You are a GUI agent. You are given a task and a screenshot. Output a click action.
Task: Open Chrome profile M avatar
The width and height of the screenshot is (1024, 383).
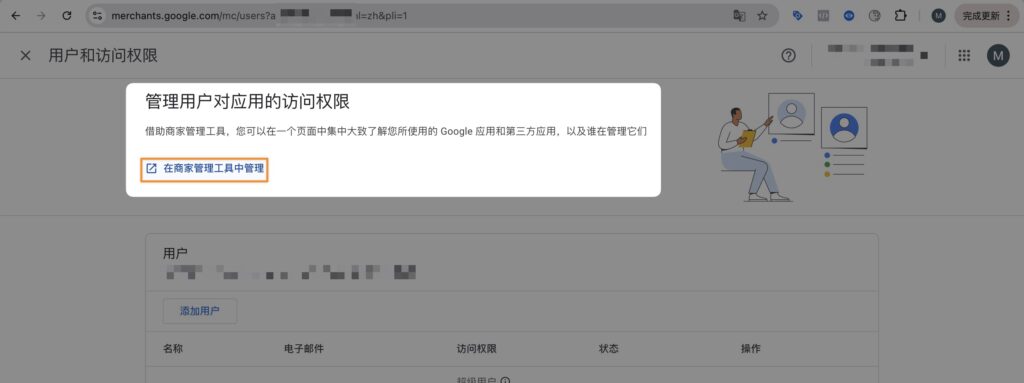tap(938, 16)
